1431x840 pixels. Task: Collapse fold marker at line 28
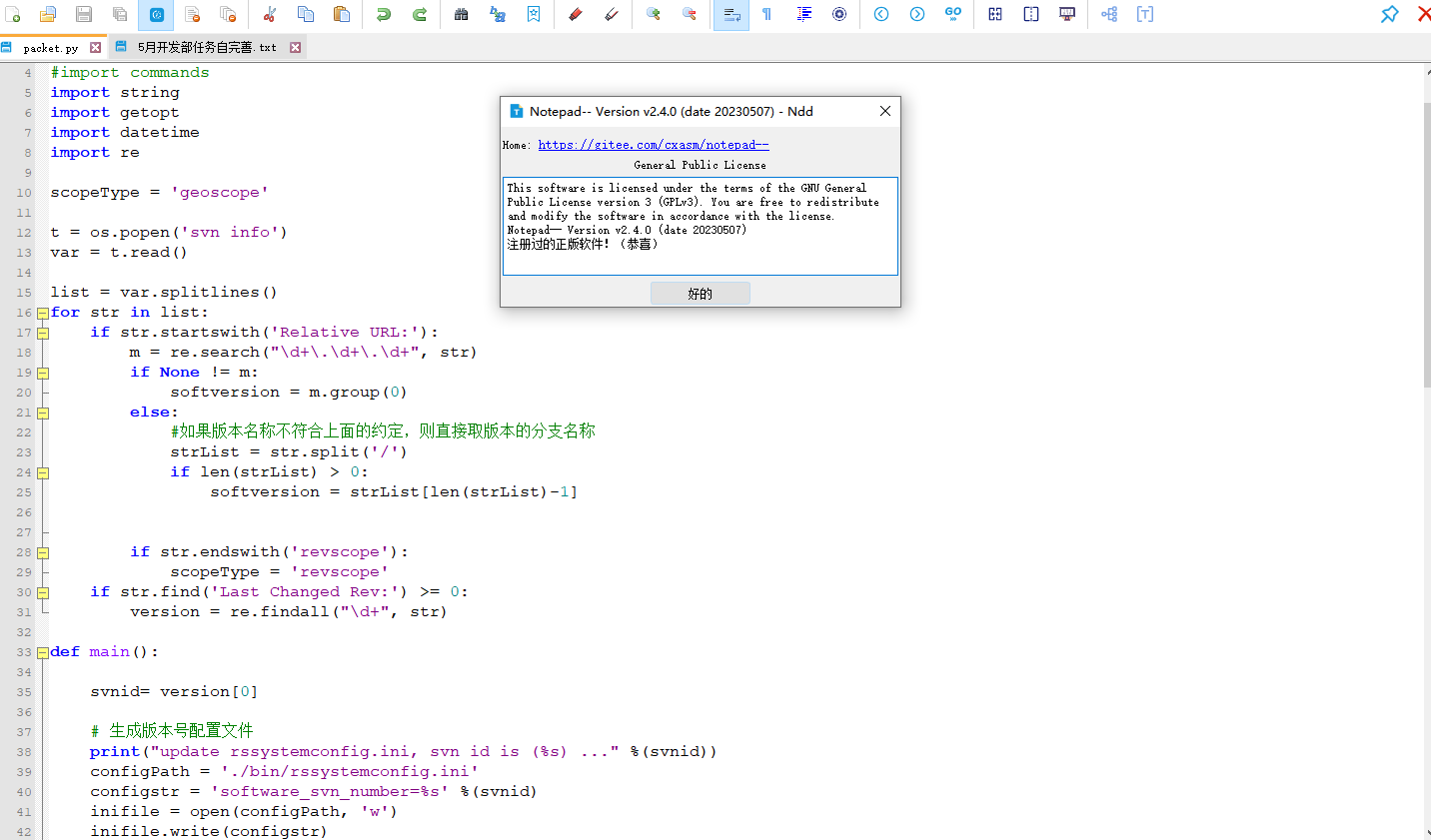pyautogui.click(x=43, y=552)
